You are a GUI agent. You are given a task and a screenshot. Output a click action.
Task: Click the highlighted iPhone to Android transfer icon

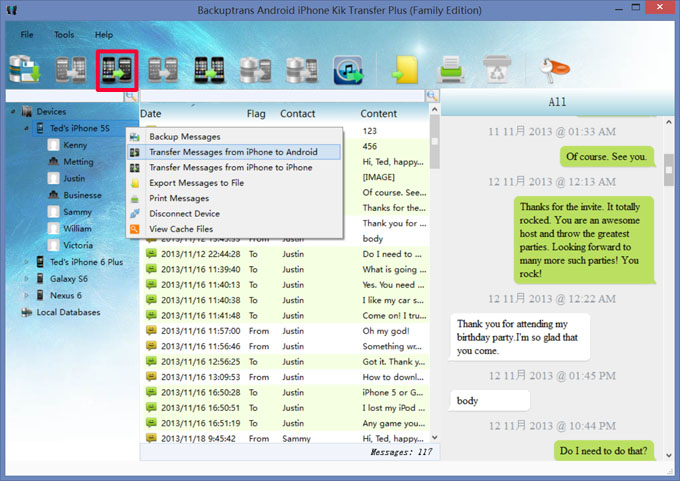coord(117,70)
